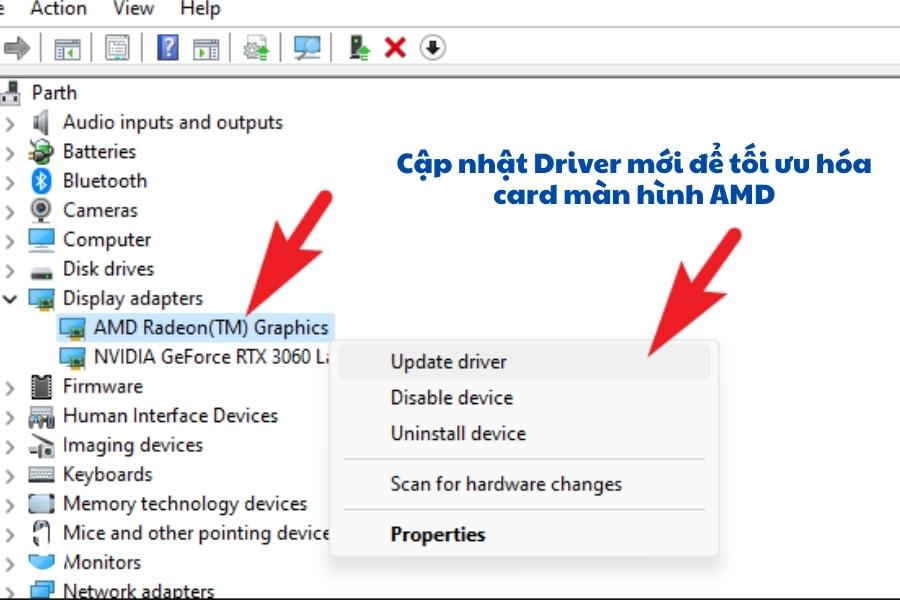The height and width of the screenshot is (600, 900).
Task: Click the Show/Hide Console Tree icon
Action: (68, 48)
